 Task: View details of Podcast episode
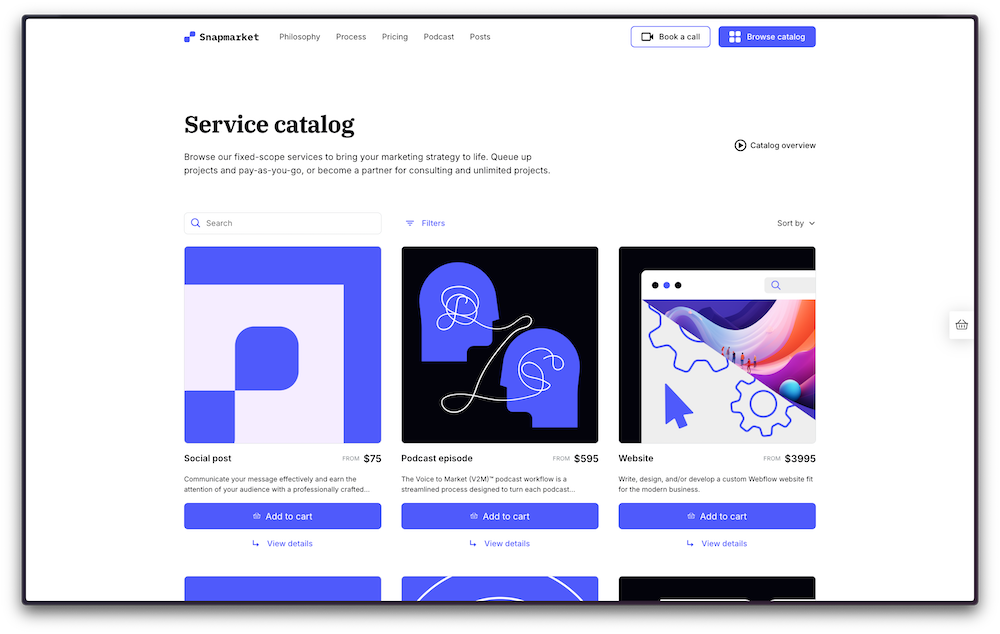(x=506, y=544)
